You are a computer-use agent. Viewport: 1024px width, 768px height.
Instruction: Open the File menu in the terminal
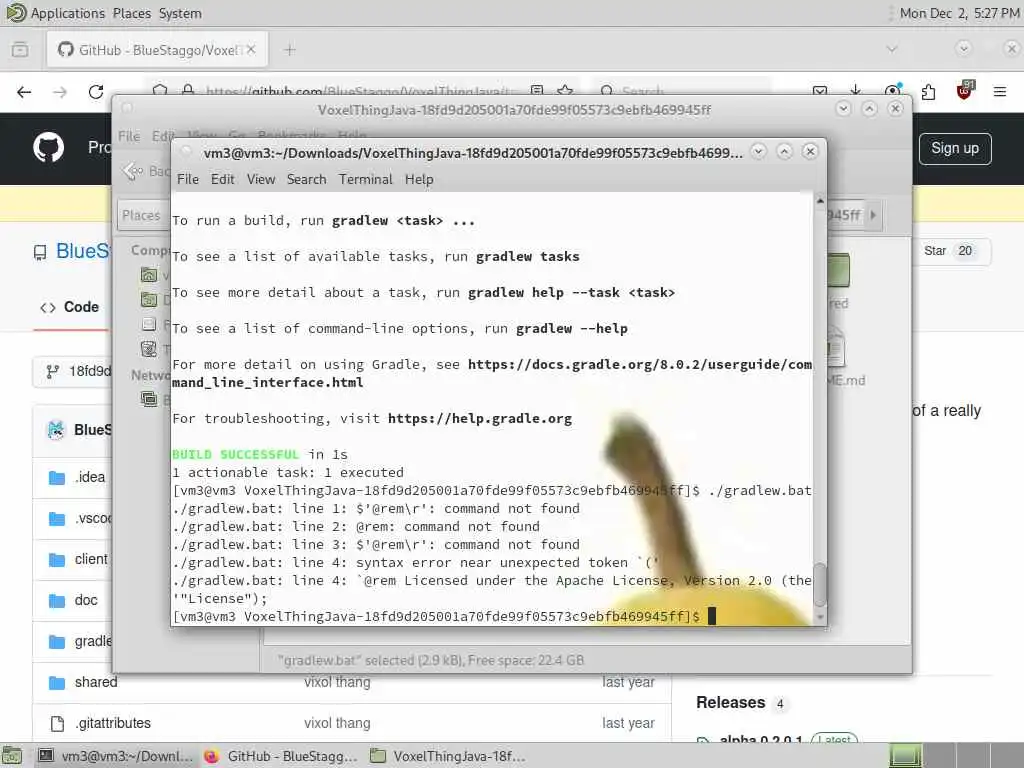pos(187,179)
